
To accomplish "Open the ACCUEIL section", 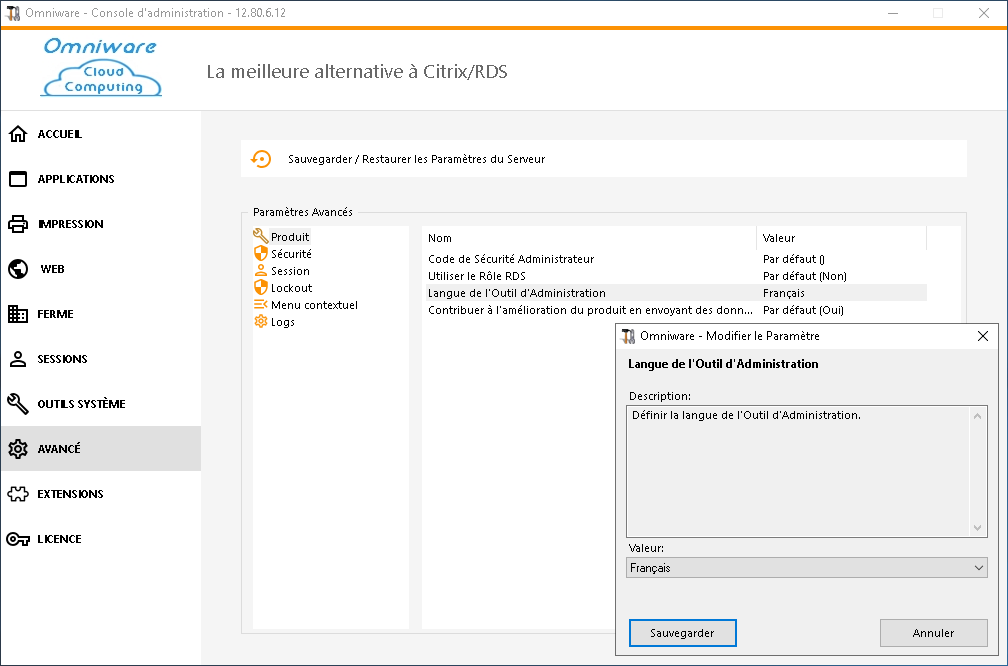I will pos(101,134).
